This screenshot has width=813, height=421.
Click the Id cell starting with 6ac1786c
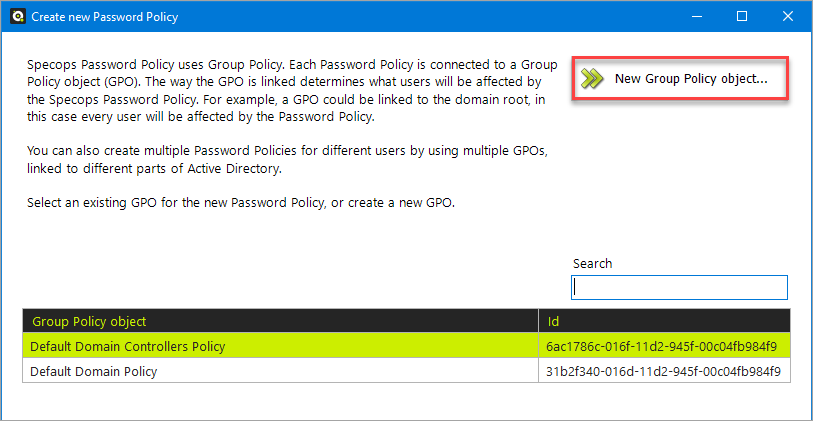pos(665,346)
